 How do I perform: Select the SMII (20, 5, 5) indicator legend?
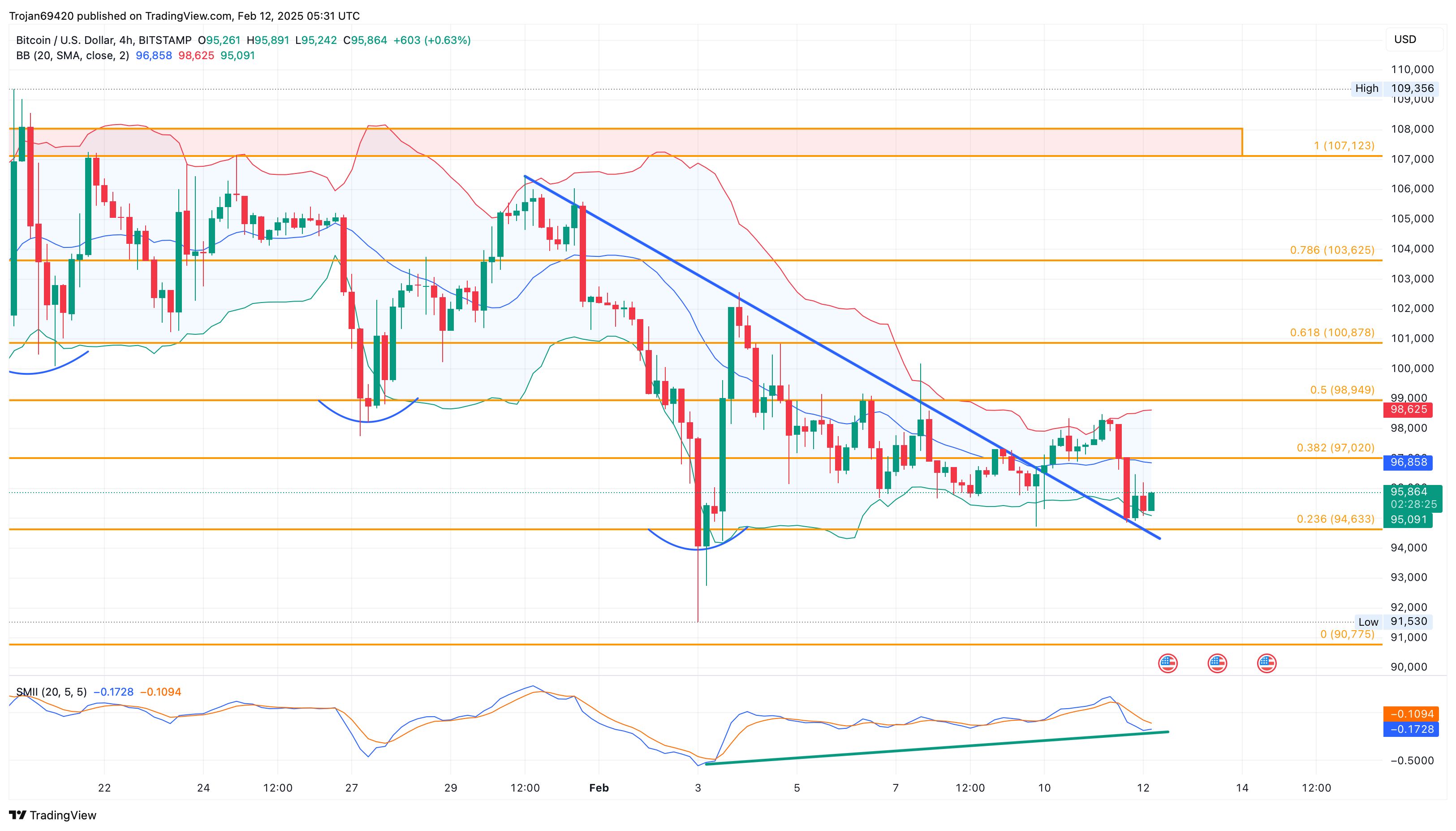[x=52, y=692]
